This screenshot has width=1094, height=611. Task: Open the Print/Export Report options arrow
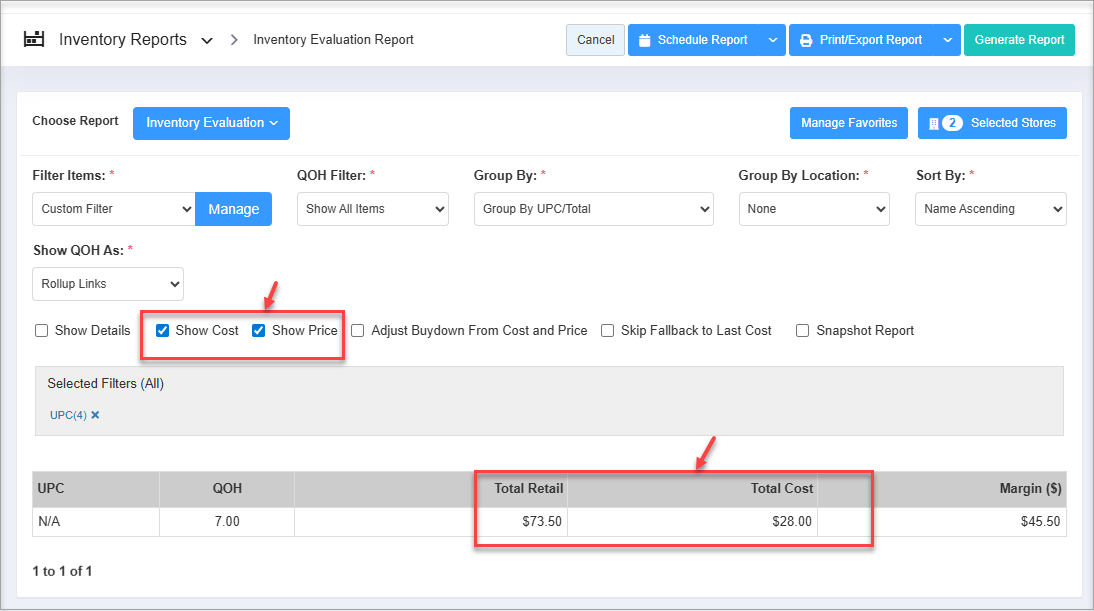(x=947, y=40)
